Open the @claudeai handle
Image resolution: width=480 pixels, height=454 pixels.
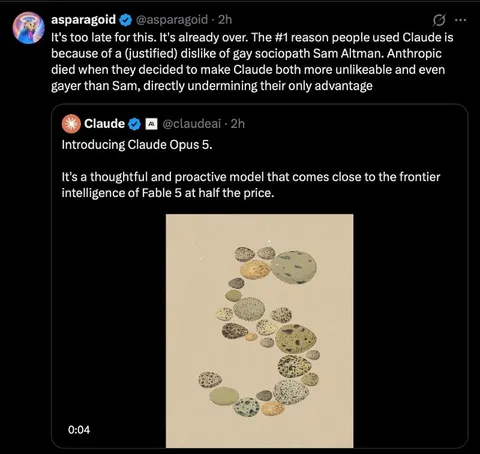point(192,124)
